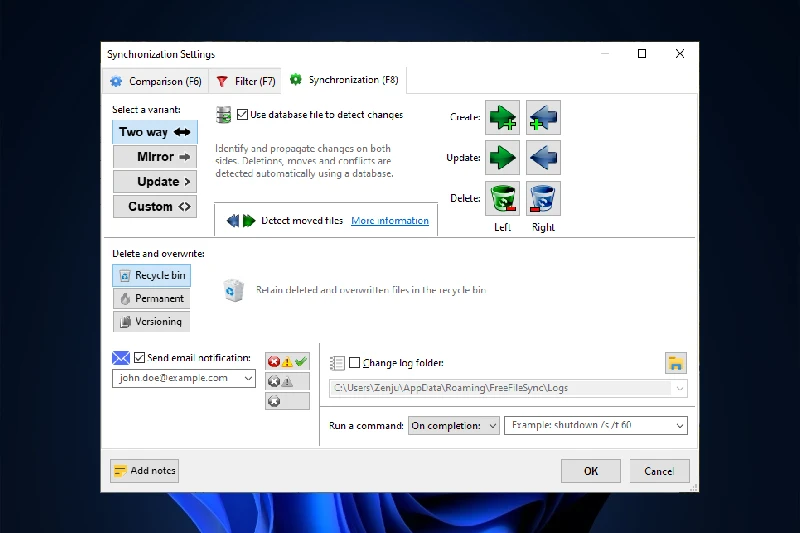Select the Custom variant
The width and height of the screenshot is (800, 533).
[155, 207]
